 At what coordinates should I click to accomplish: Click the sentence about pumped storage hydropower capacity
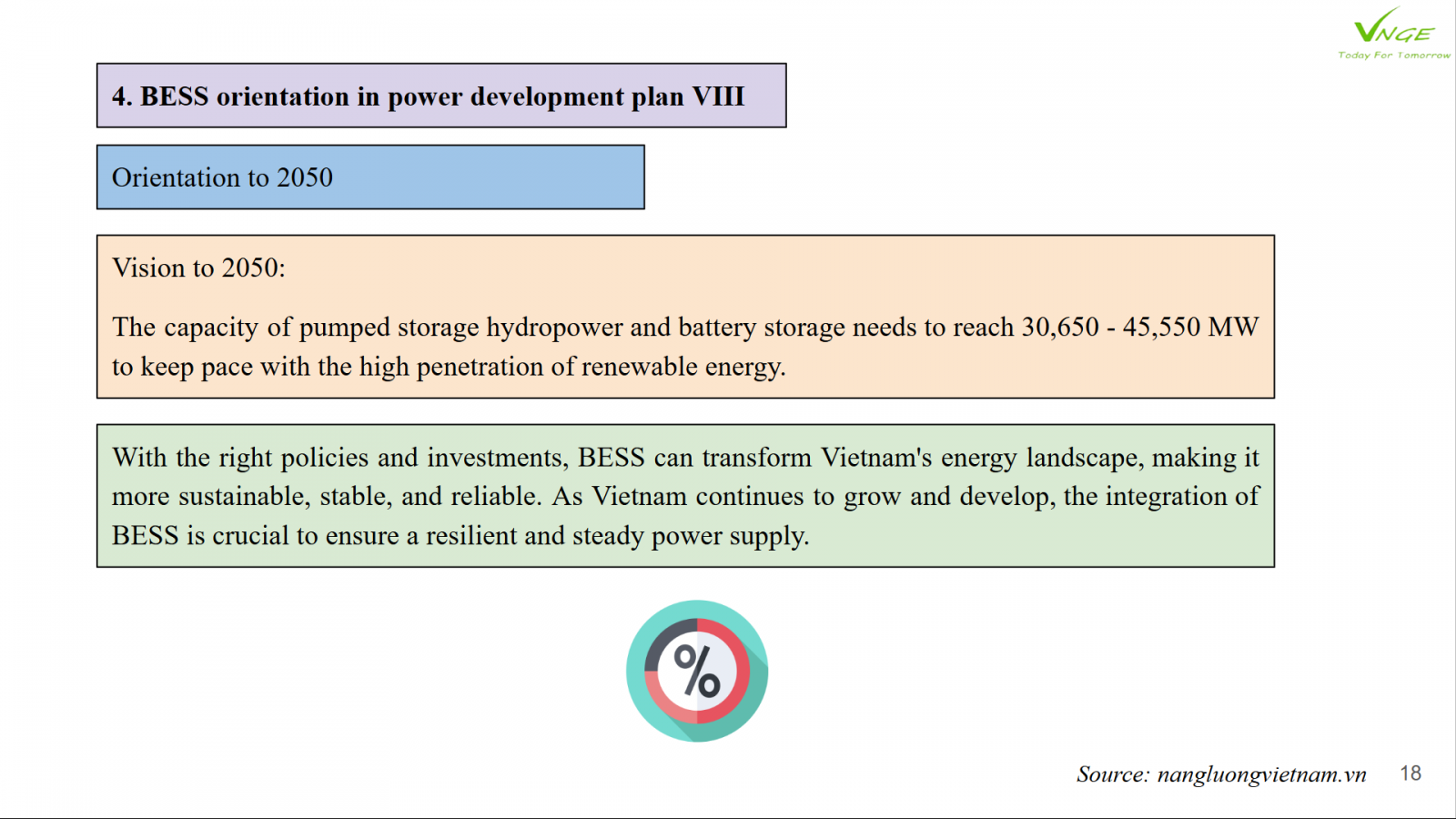pos(685,347)
